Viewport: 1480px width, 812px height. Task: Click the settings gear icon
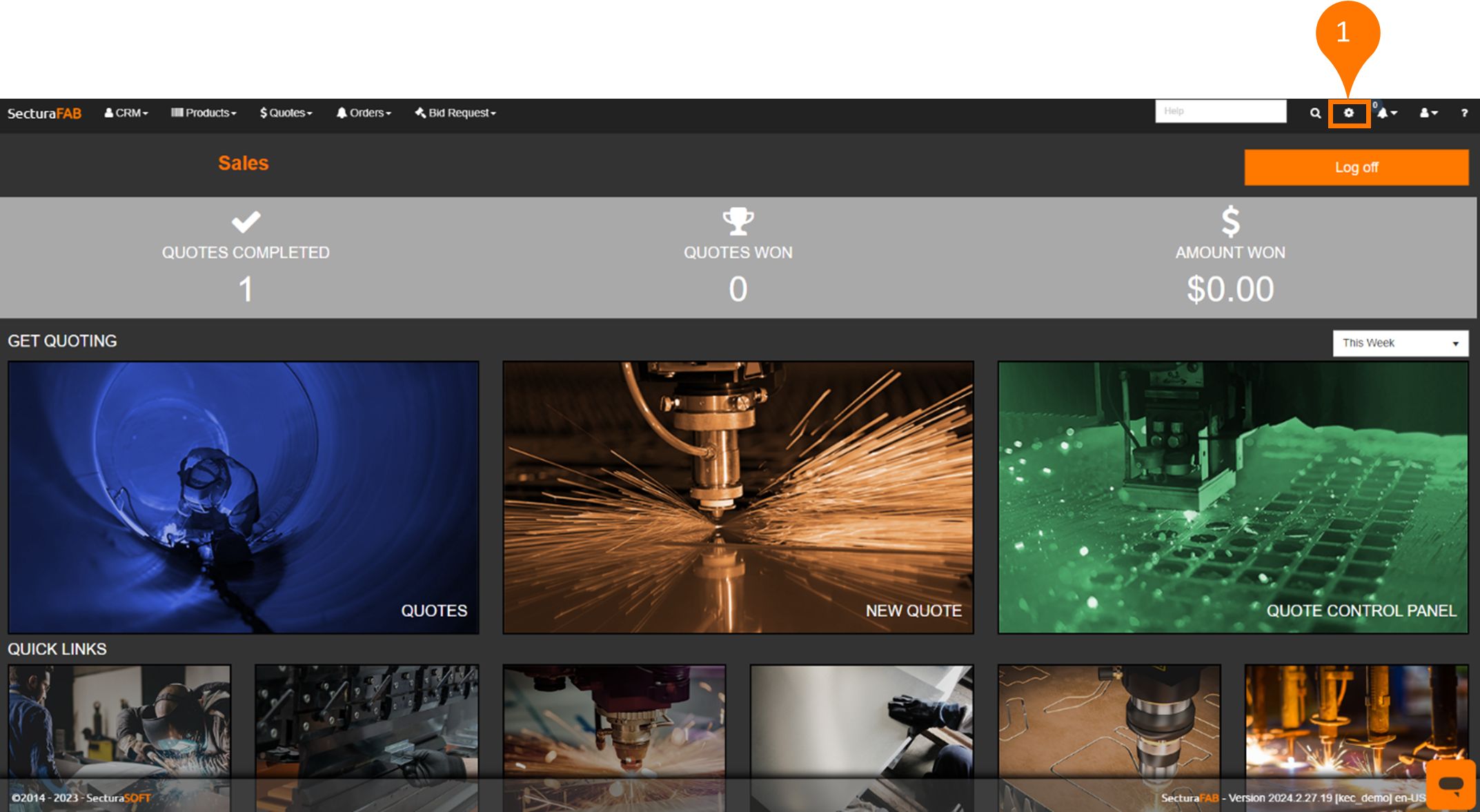[x=1349, y=113]
